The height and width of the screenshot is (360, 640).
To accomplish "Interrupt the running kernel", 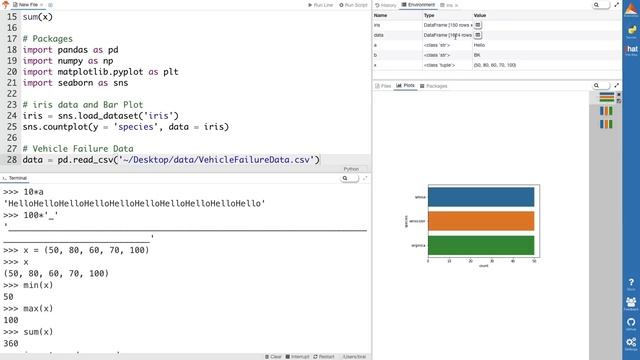I will [x=297, y=357].
